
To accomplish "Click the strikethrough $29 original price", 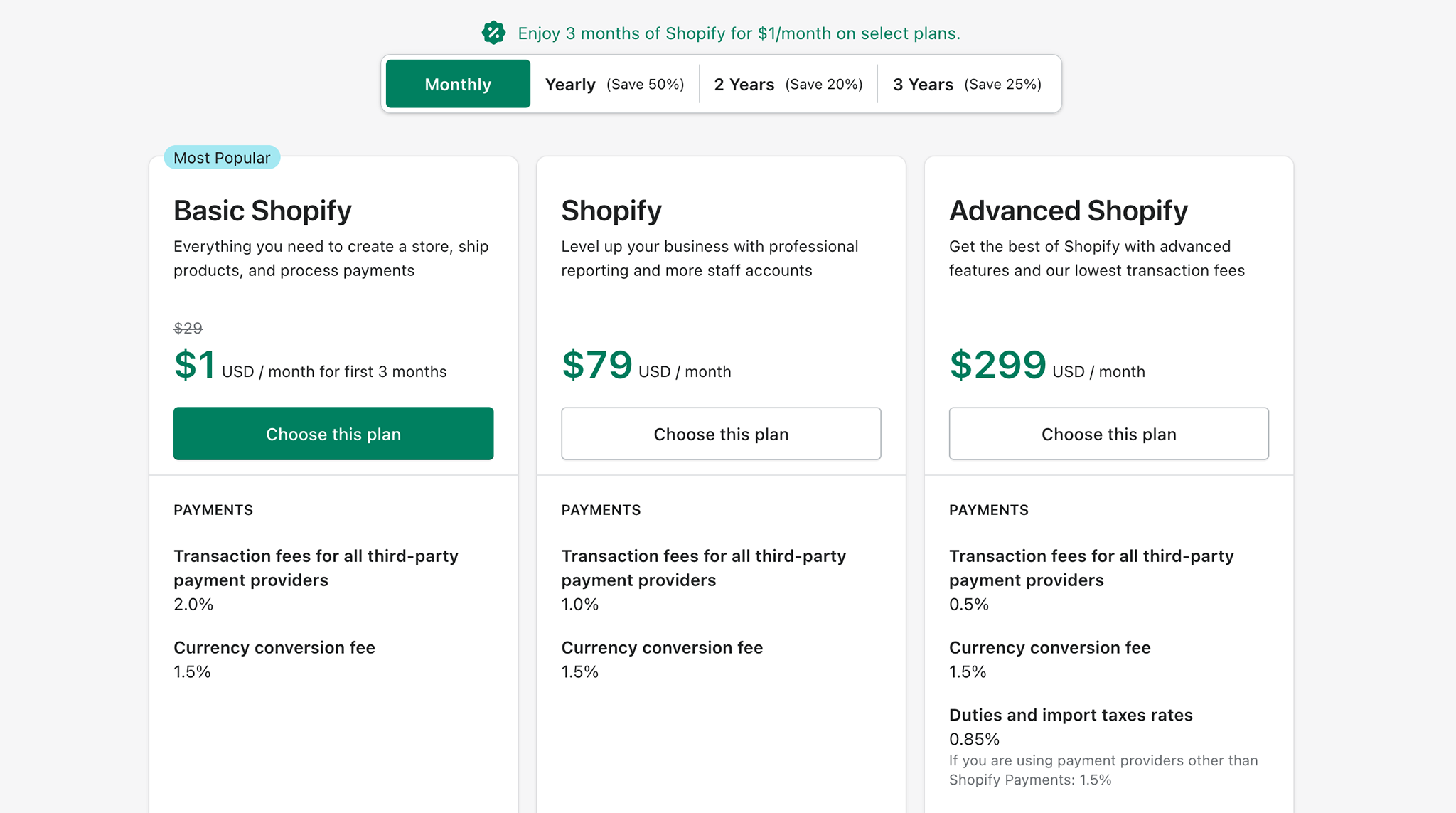I will coord(186,328).
